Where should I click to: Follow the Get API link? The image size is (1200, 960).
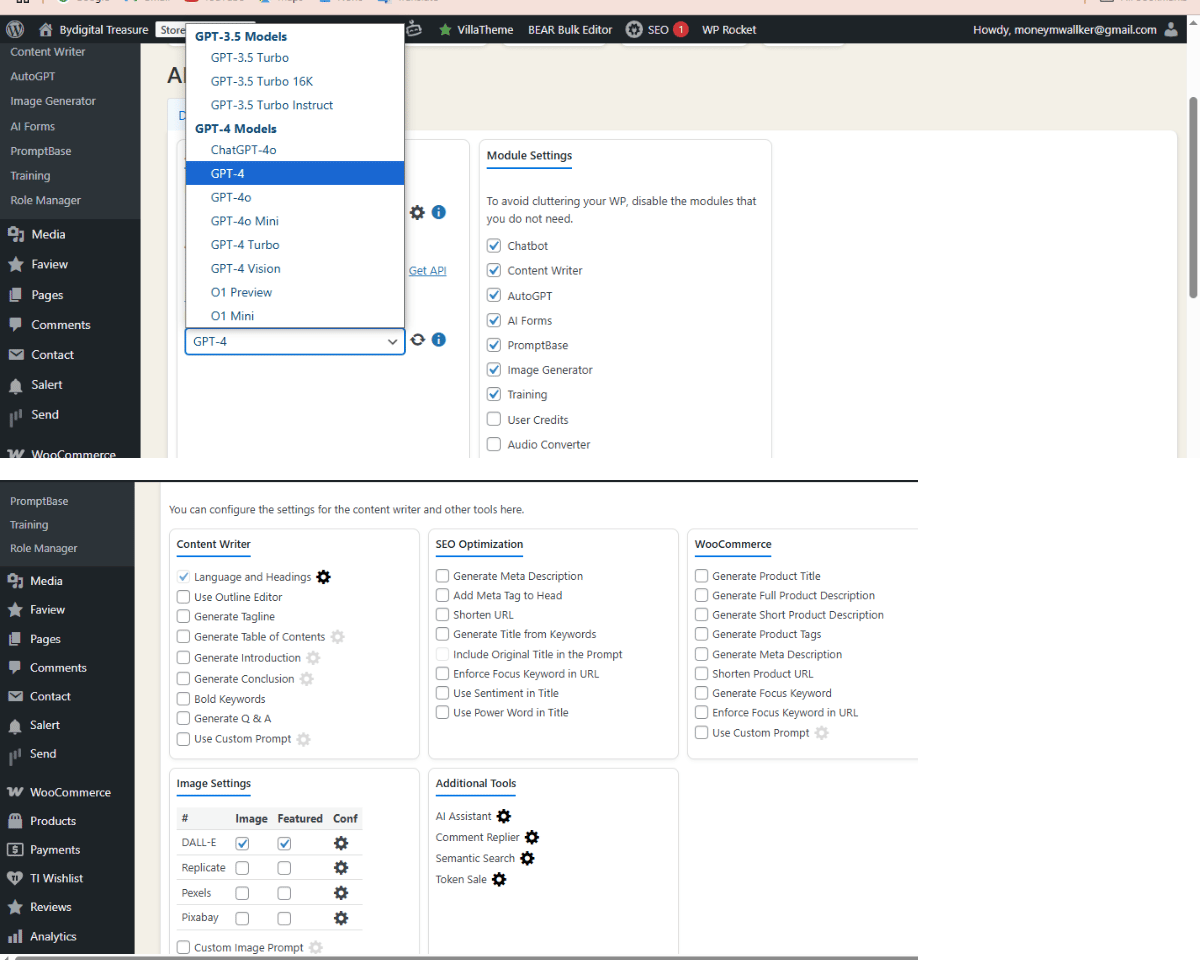tap(427, 271)
